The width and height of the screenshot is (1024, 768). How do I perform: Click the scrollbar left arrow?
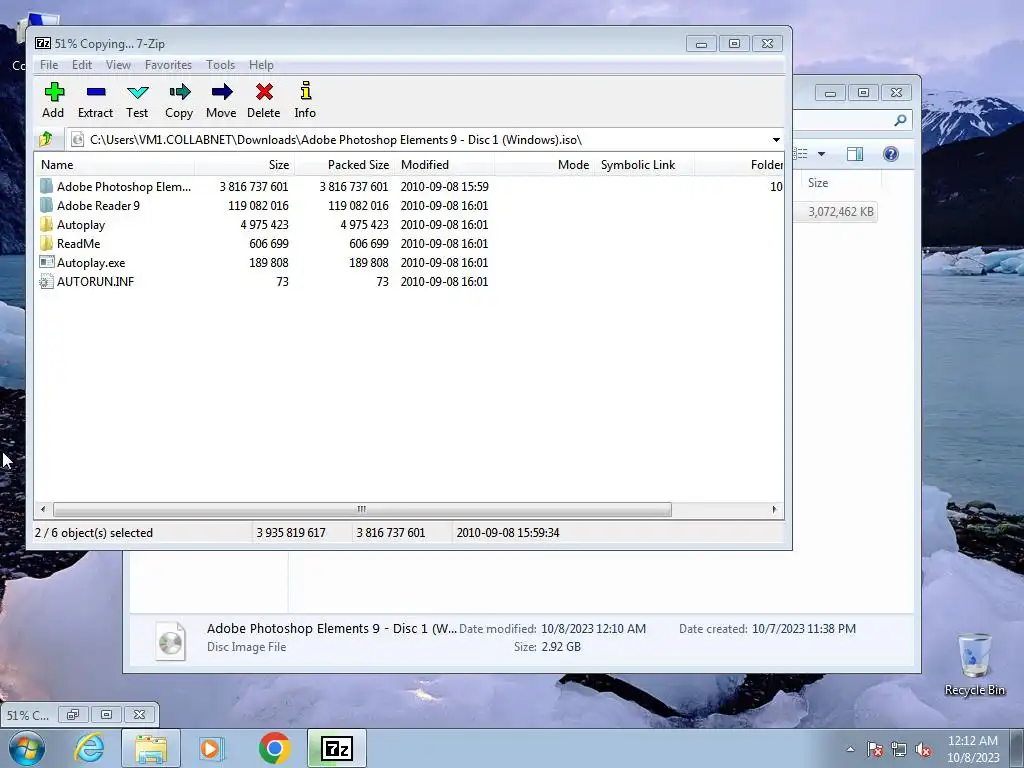(43, 509)
